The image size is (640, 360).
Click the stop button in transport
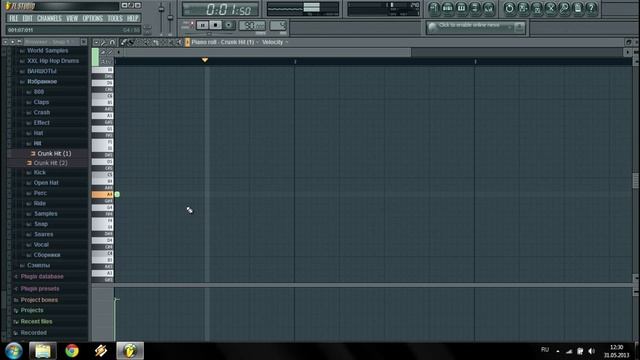pyautogui.click(x=216, y=25)
